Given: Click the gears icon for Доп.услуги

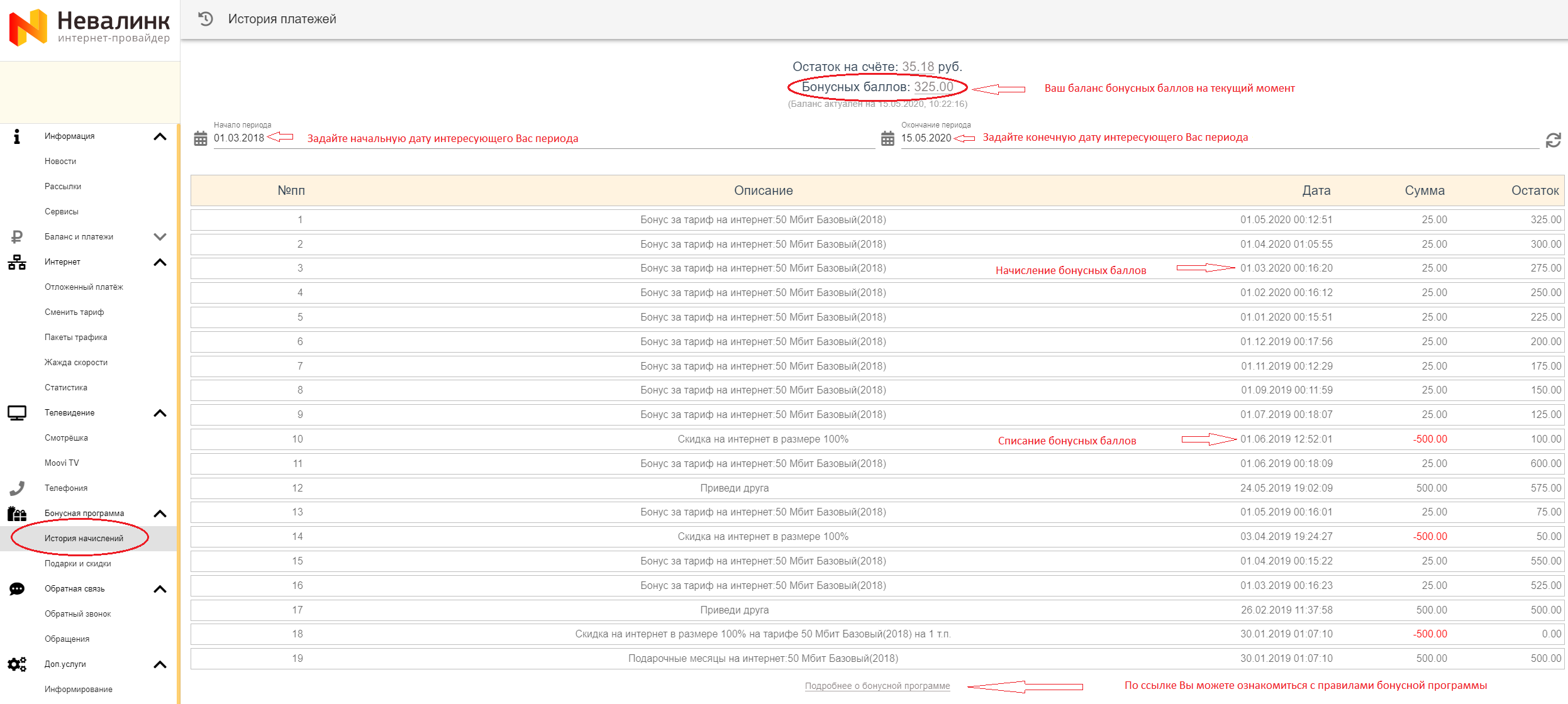Looking at the screenshot, I should tap(17, 664).
